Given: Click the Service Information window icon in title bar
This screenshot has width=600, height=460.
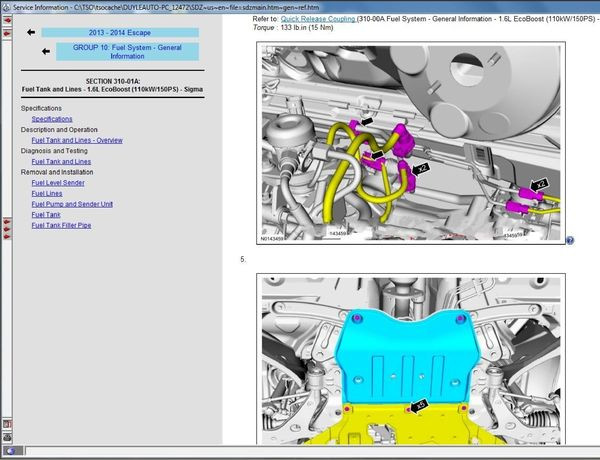Looking at the screenshot, I should click(x=6, y=7).
